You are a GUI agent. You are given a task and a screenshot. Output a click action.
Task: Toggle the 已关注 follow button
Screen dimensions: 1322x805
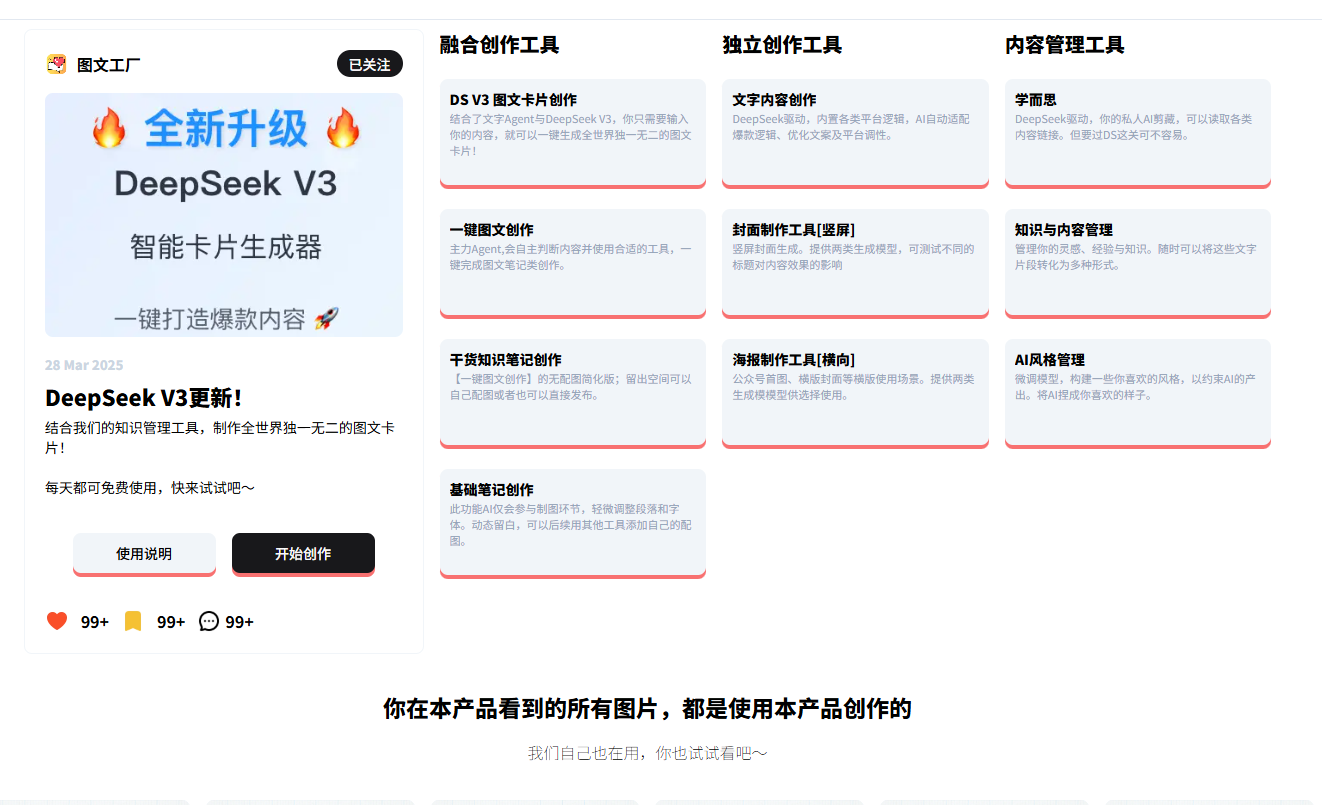click(369, 64)
